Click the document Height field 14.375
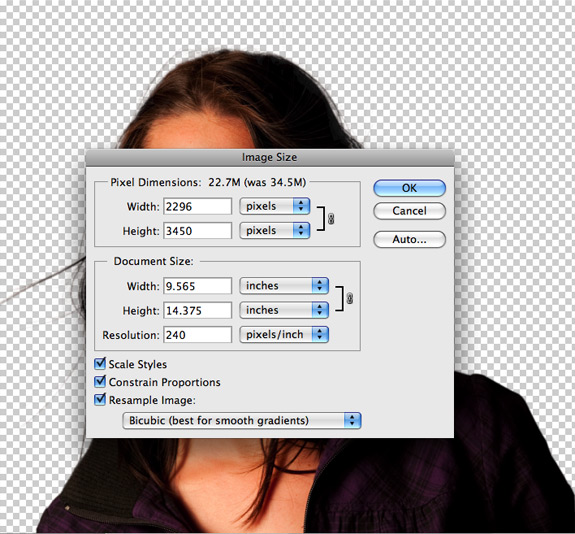The image size is (575, 534). [x=198, y=310]
